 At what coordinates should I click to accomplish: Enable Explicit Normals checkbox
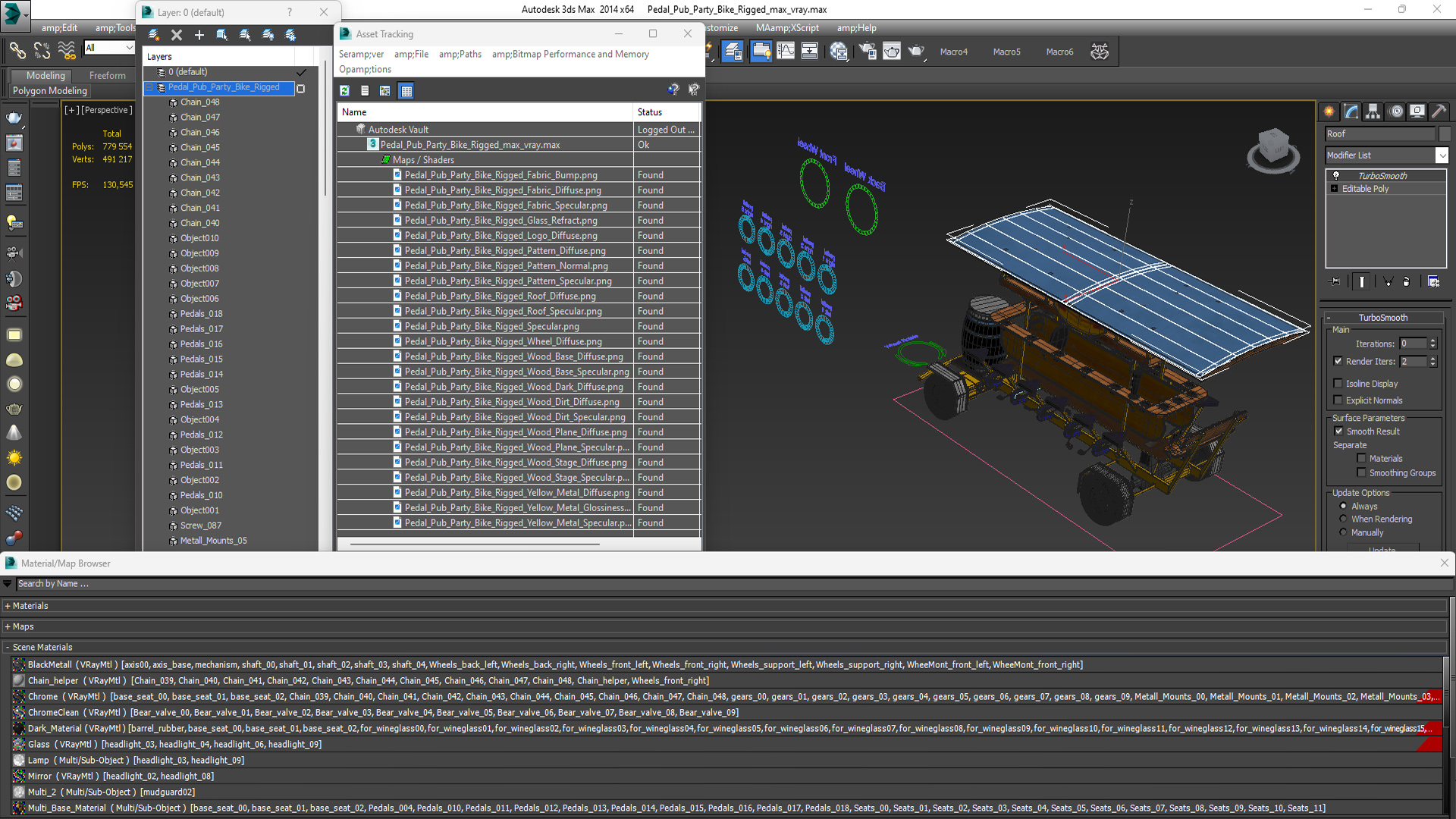[1338, 400]
